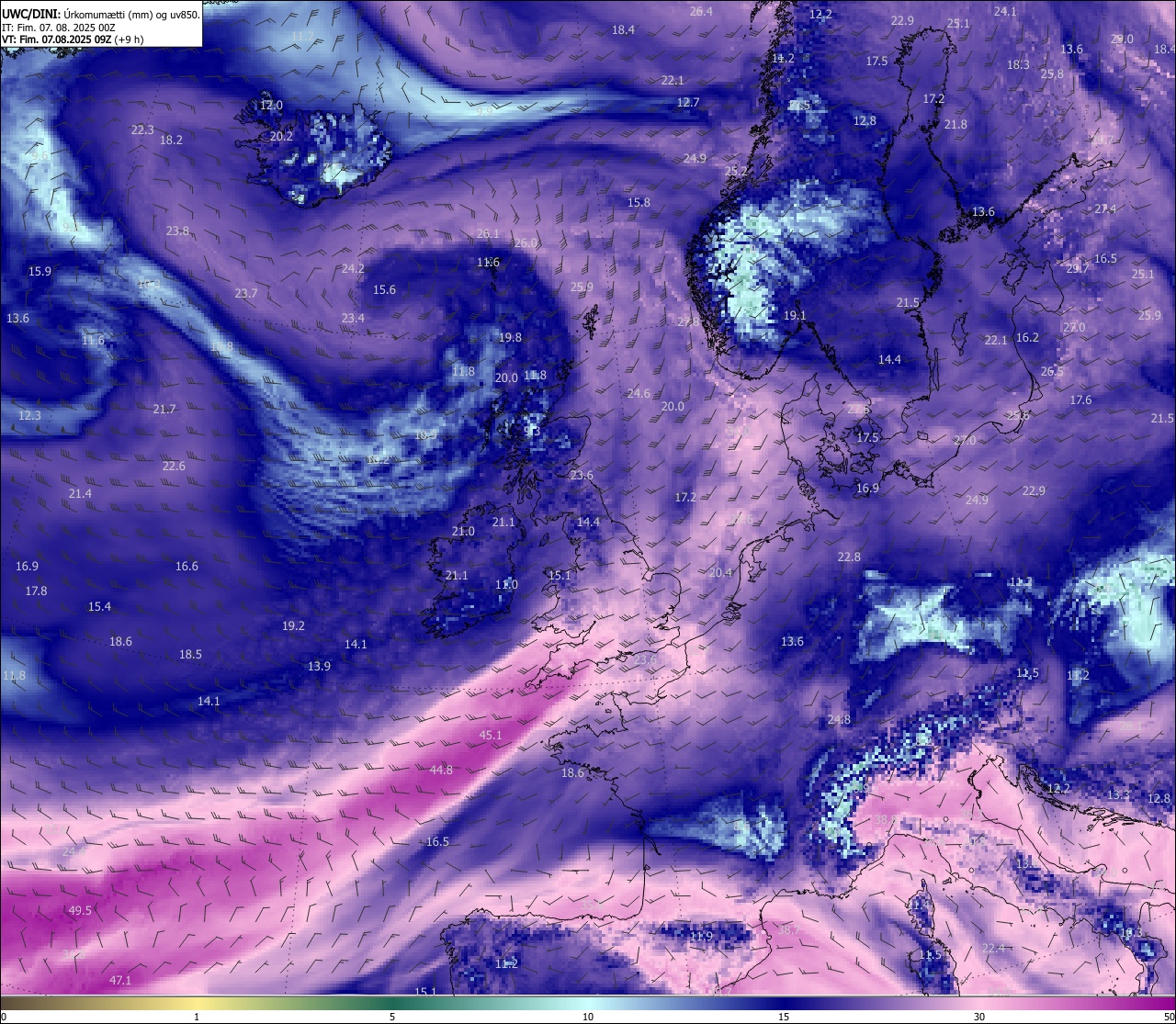The width and height of the screenshot is (1176, 1024).
Task: Click the 45.1 value label
Action: tap(491, 735)
